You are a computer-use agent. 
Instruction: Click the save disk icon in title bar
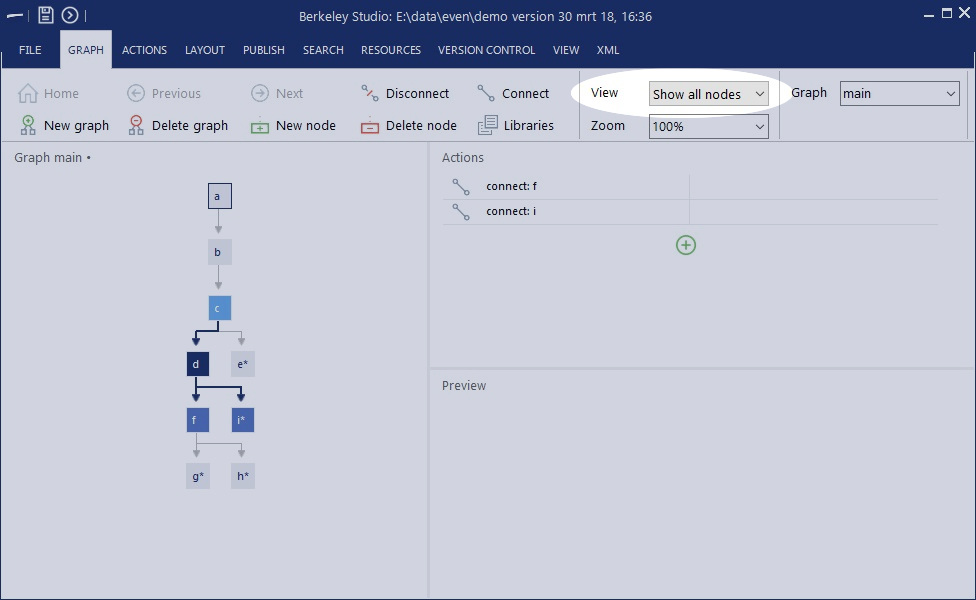pyautogui.click(x=45, y=15)
